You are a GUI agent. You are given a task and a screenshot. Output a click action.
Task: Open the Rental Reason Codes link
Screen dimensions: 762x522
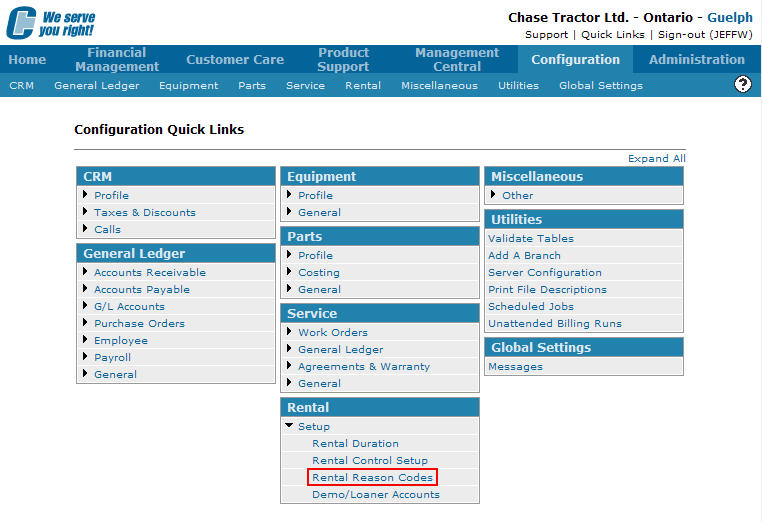pyautogui.click(x=372, y=478)
